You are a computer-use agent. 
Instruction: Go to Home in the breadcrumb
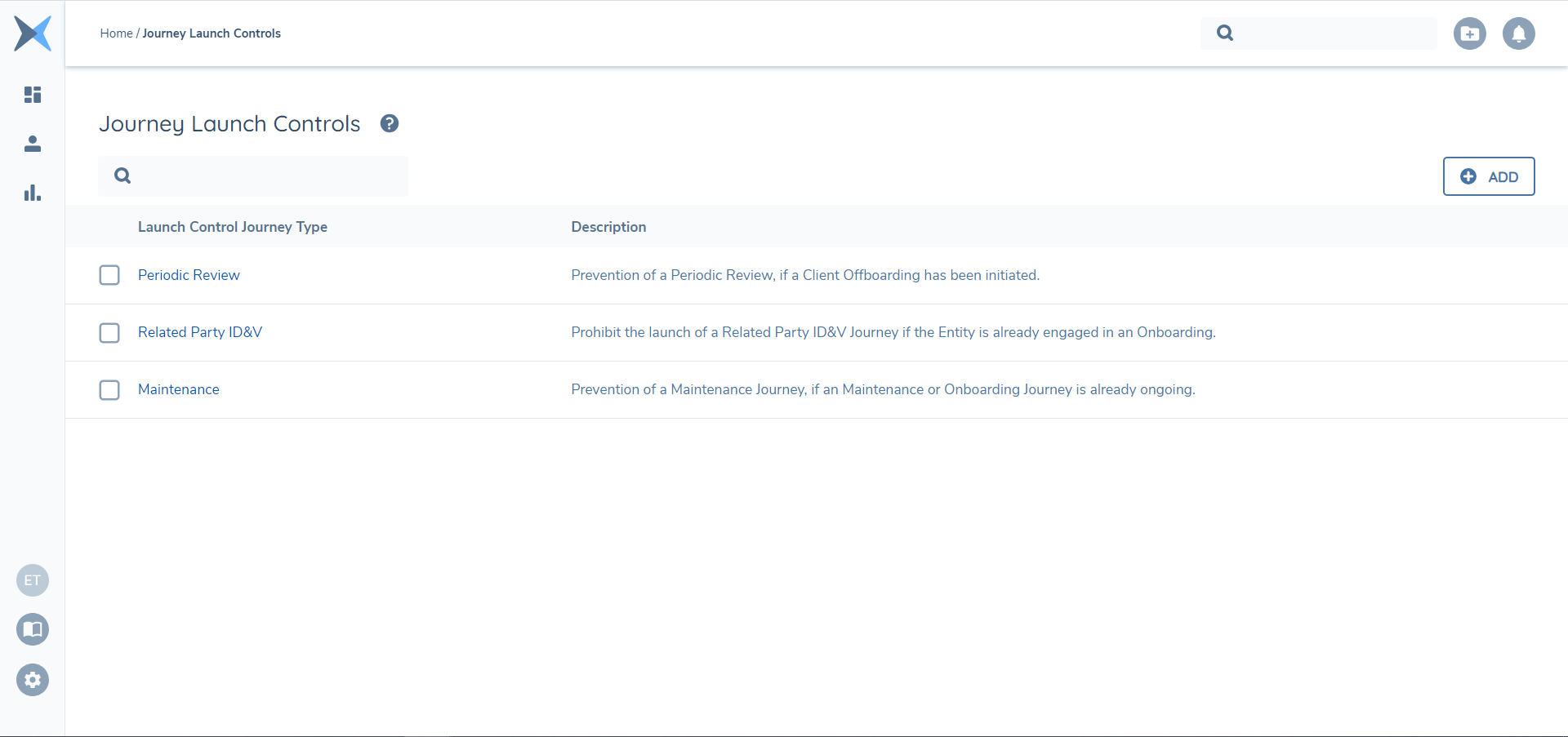[x=116, y=33]
